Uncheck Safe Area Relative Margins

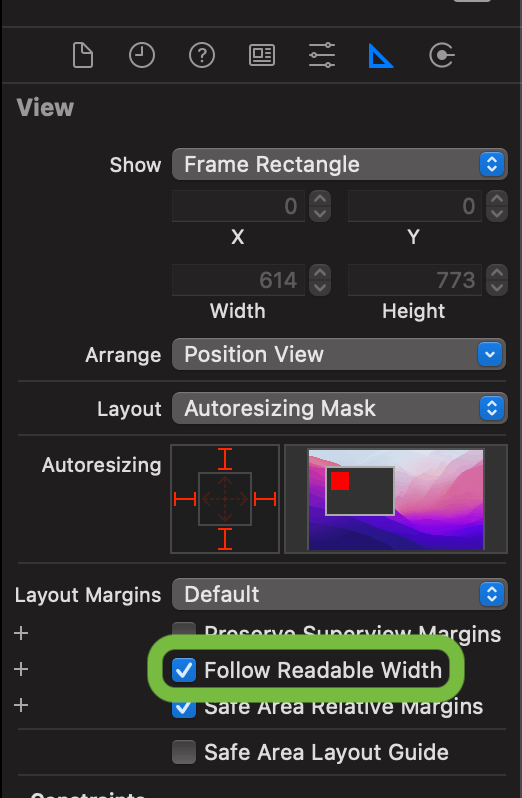coord(184,707)
